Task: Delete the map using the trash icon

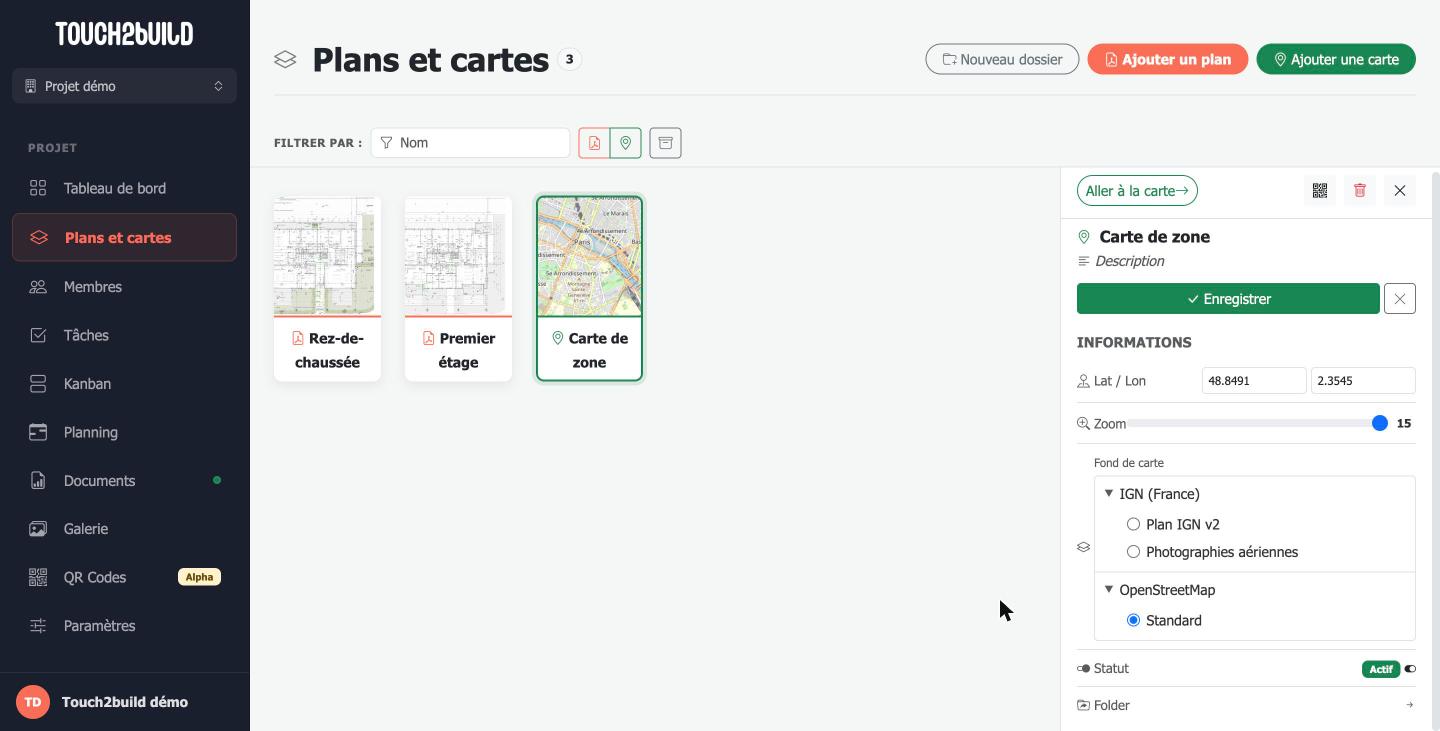Action: coord(1360,191)
